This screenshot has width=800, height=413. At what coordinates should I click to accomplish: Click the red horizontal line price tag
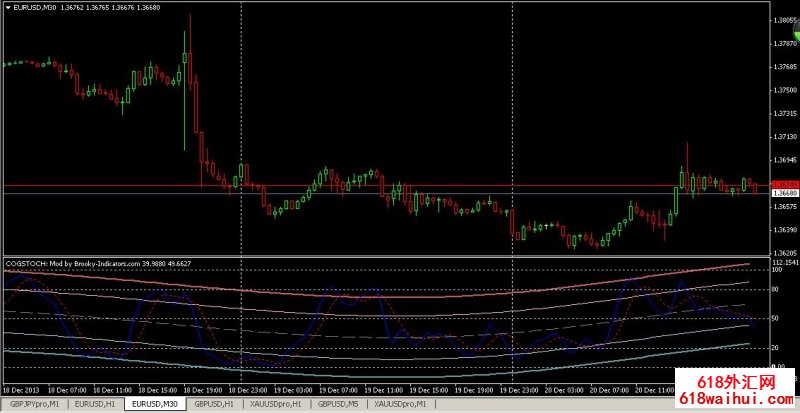click(x=784, y=184)
